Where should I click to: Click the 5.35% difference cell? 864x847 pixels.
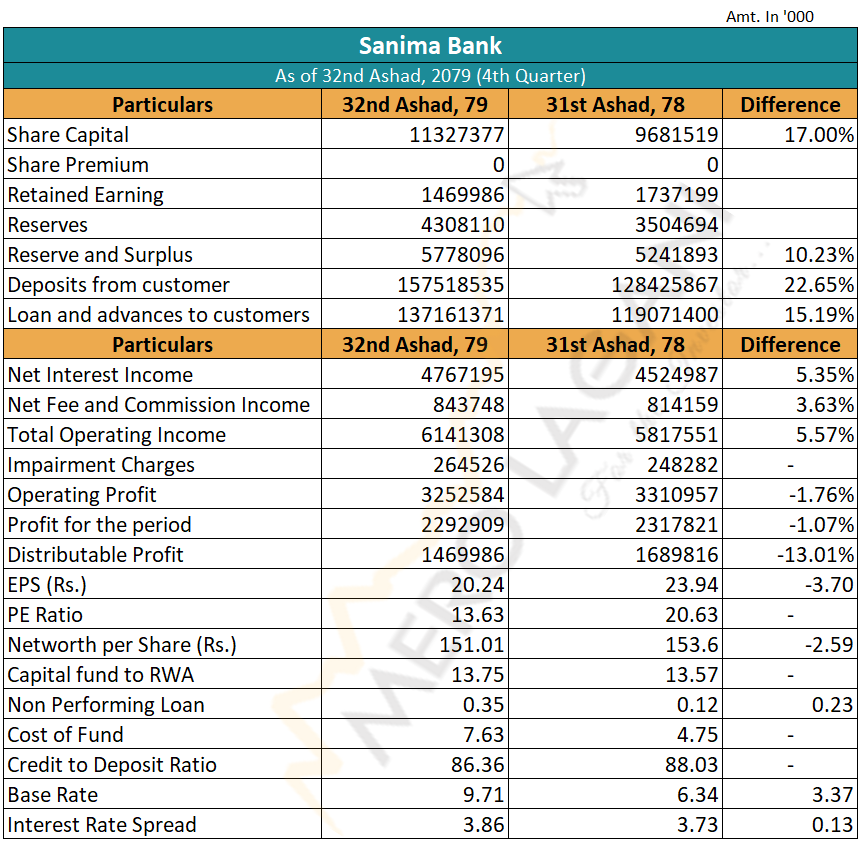coord(825,375)
